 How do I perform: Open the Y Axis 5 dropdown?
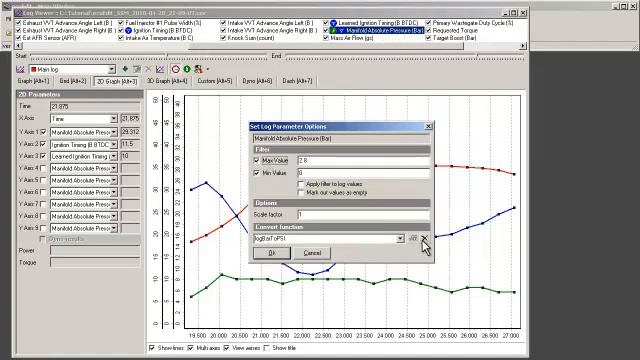(113, 180)
